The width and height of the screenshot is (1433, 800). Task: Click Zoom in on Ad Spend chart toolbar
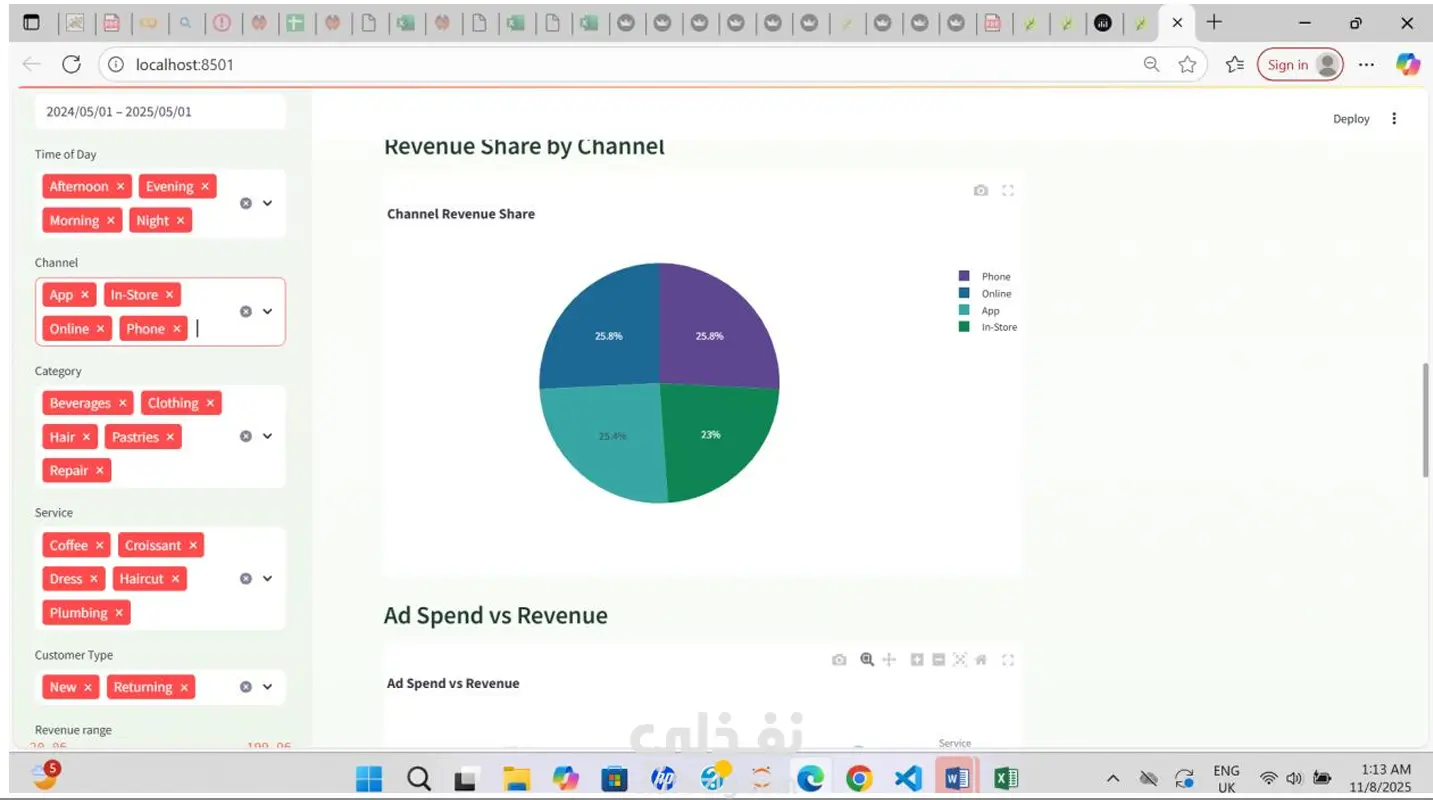tap(917, 659)
